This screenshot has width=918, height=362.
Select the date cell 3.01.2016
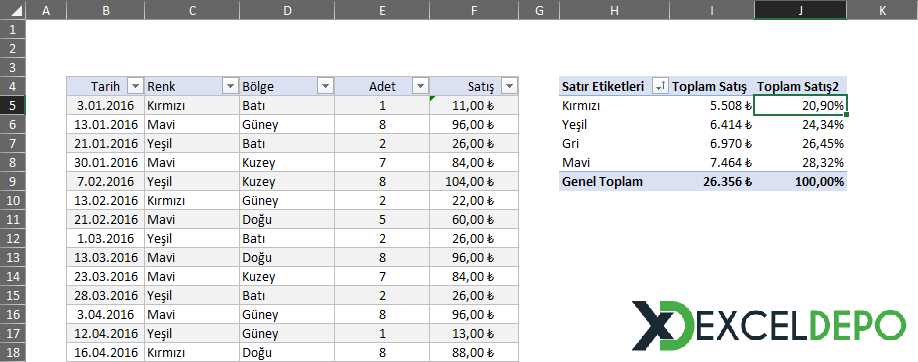tap(105, 105)
